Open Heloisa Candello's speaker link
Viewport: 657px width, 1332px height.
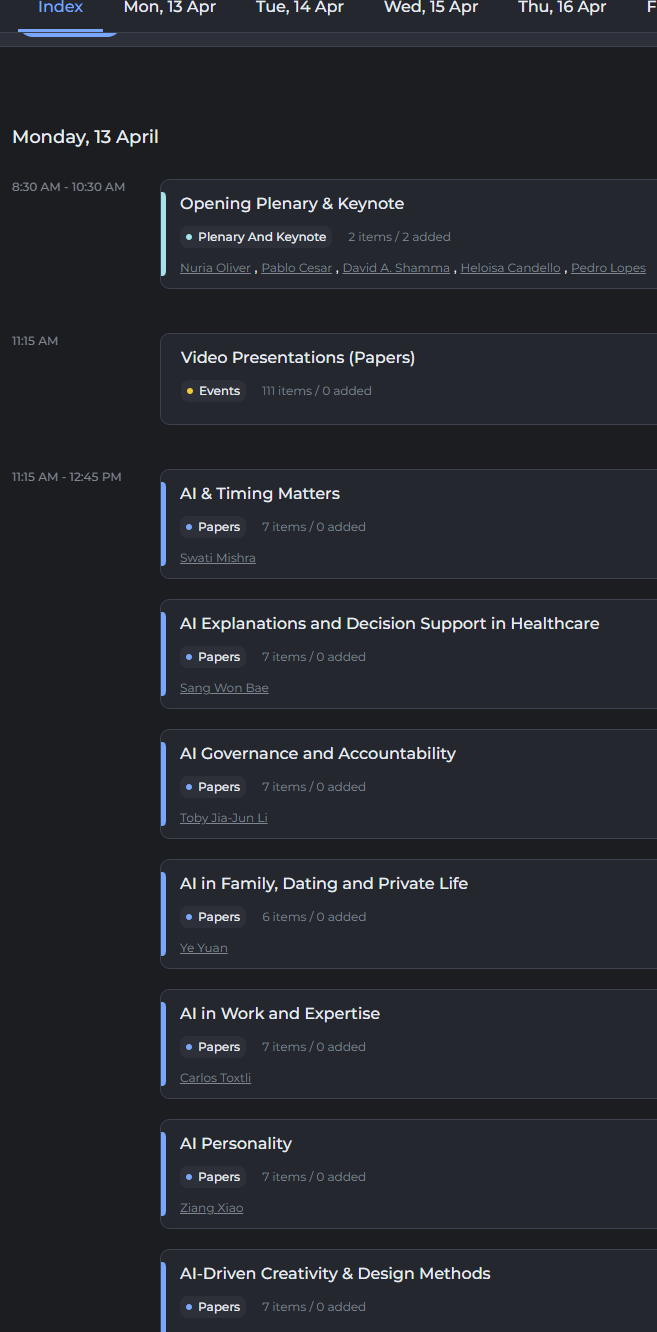pos(510,268)
